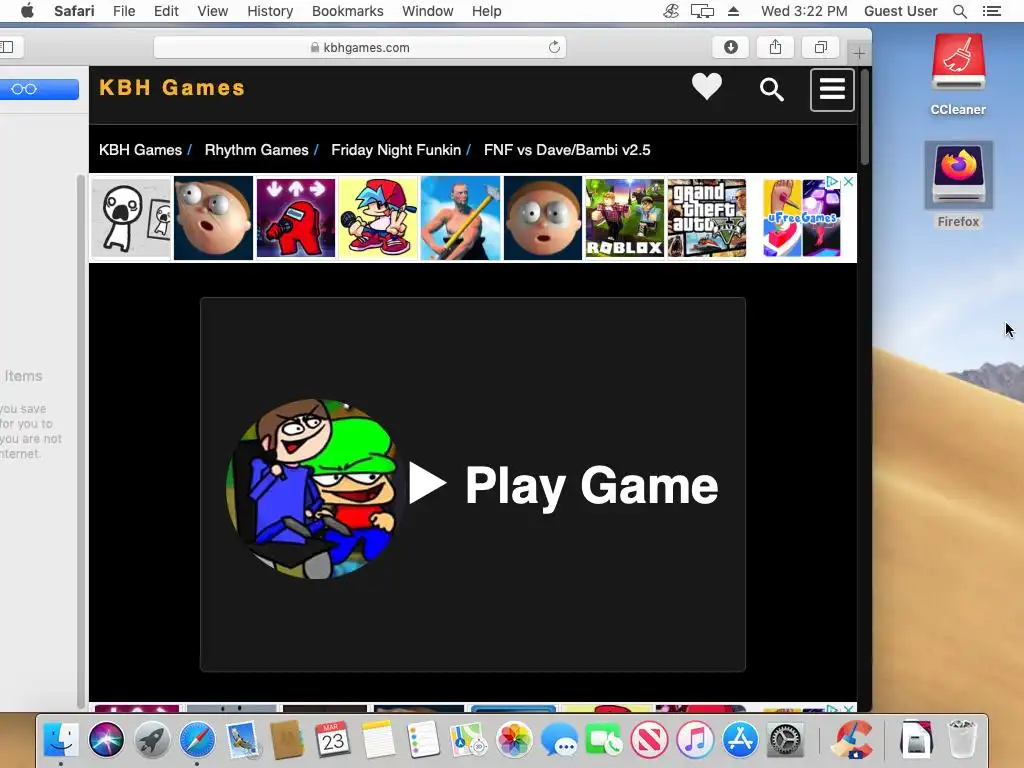Viewport: 1024px width, 768px height.
Task: Open the Safari menu in menu bar
Action: point(74,11)
